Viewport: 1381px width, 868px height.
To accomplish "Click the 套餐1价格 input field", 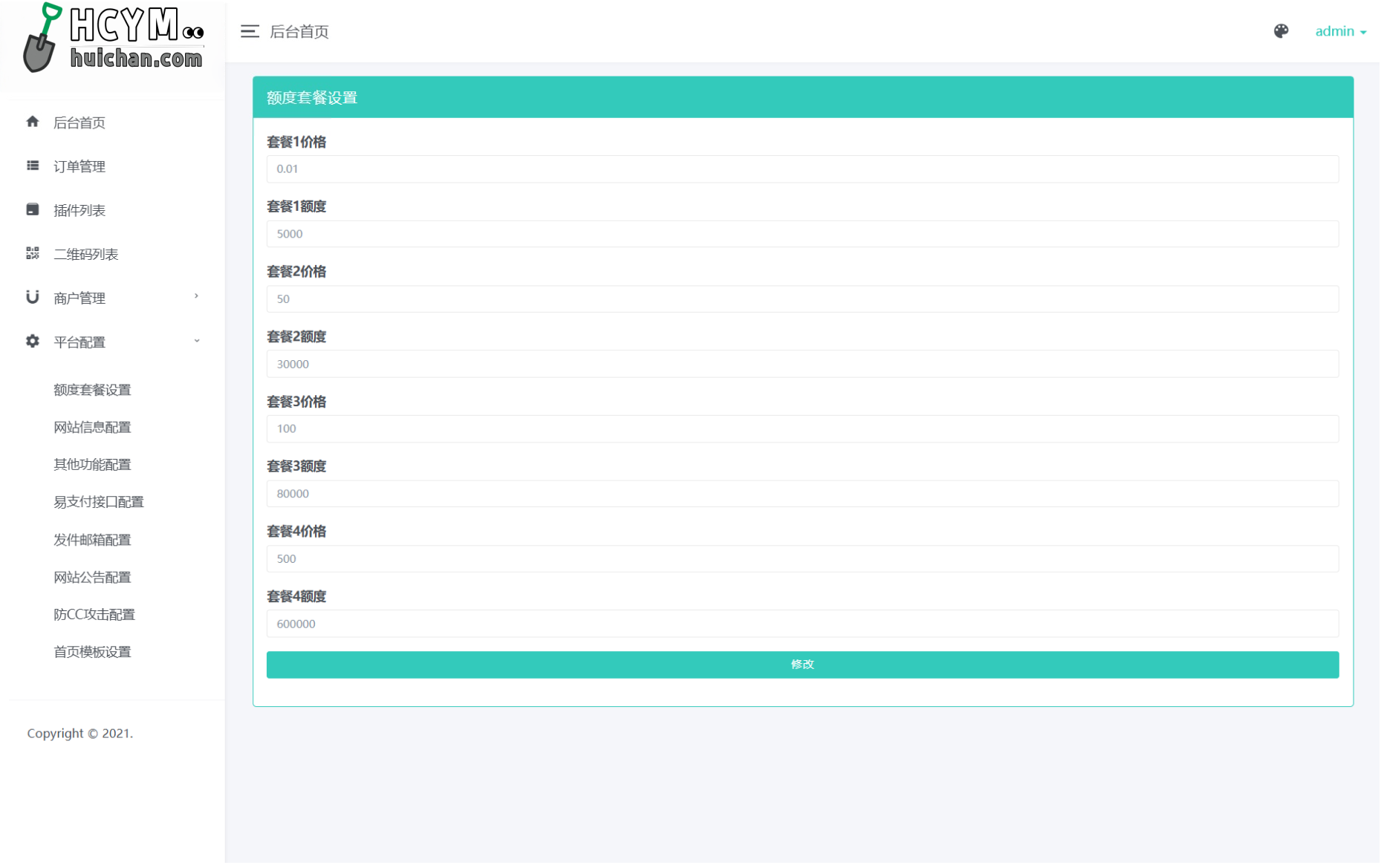I will pos(802,169).
